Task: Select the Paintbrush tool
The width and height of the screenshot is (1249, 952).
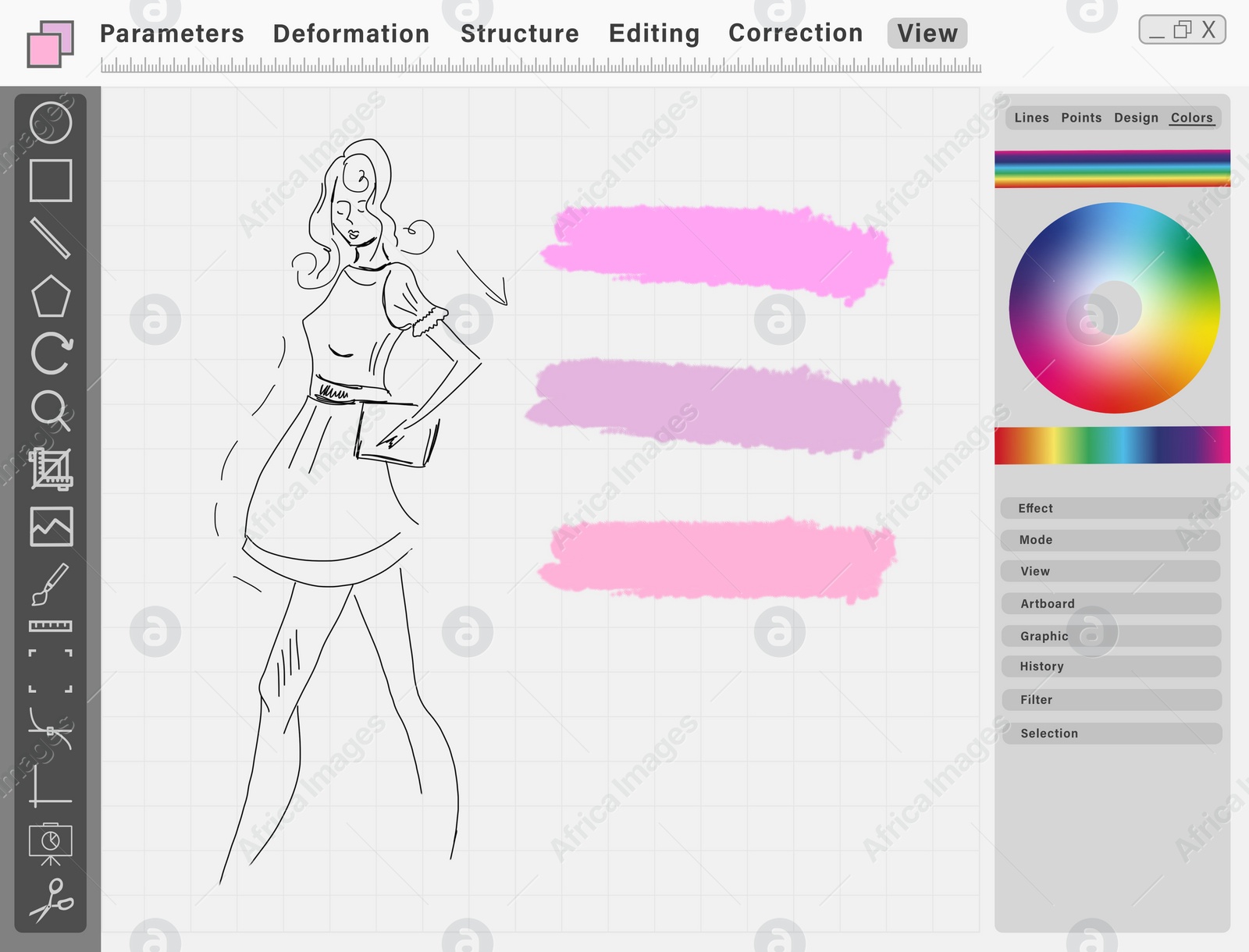Action: 50,584
